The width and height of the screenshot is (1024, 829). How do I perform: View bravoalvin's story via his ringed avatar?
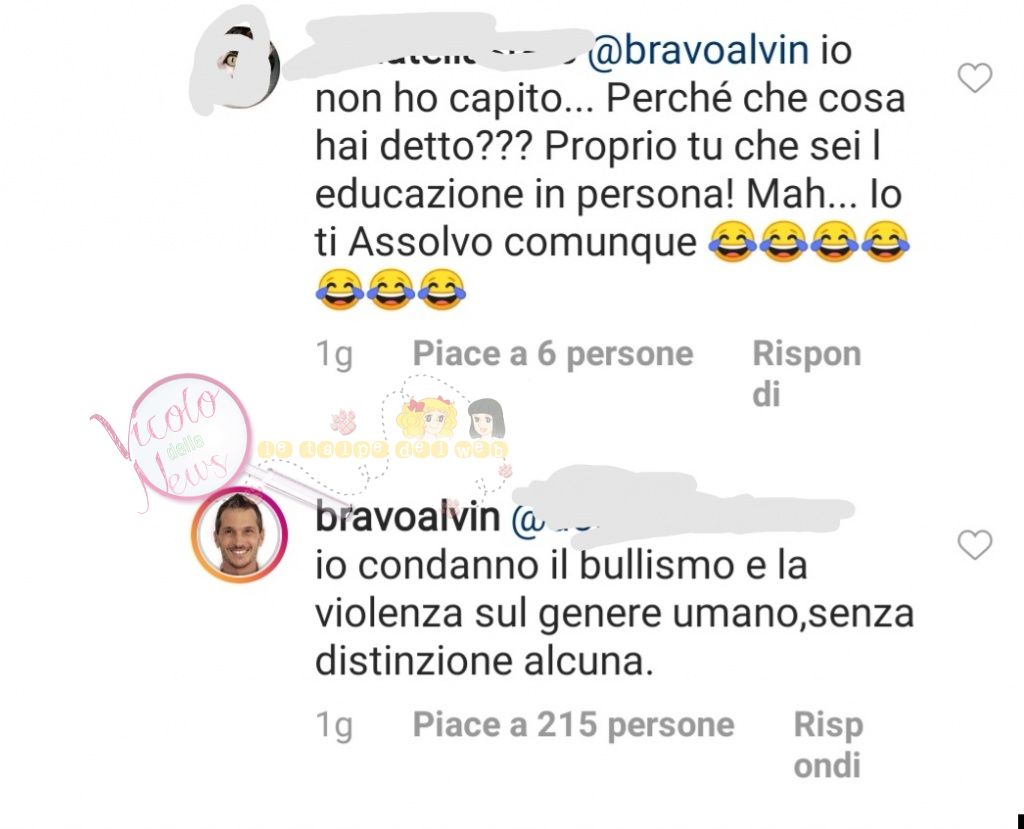239,534
